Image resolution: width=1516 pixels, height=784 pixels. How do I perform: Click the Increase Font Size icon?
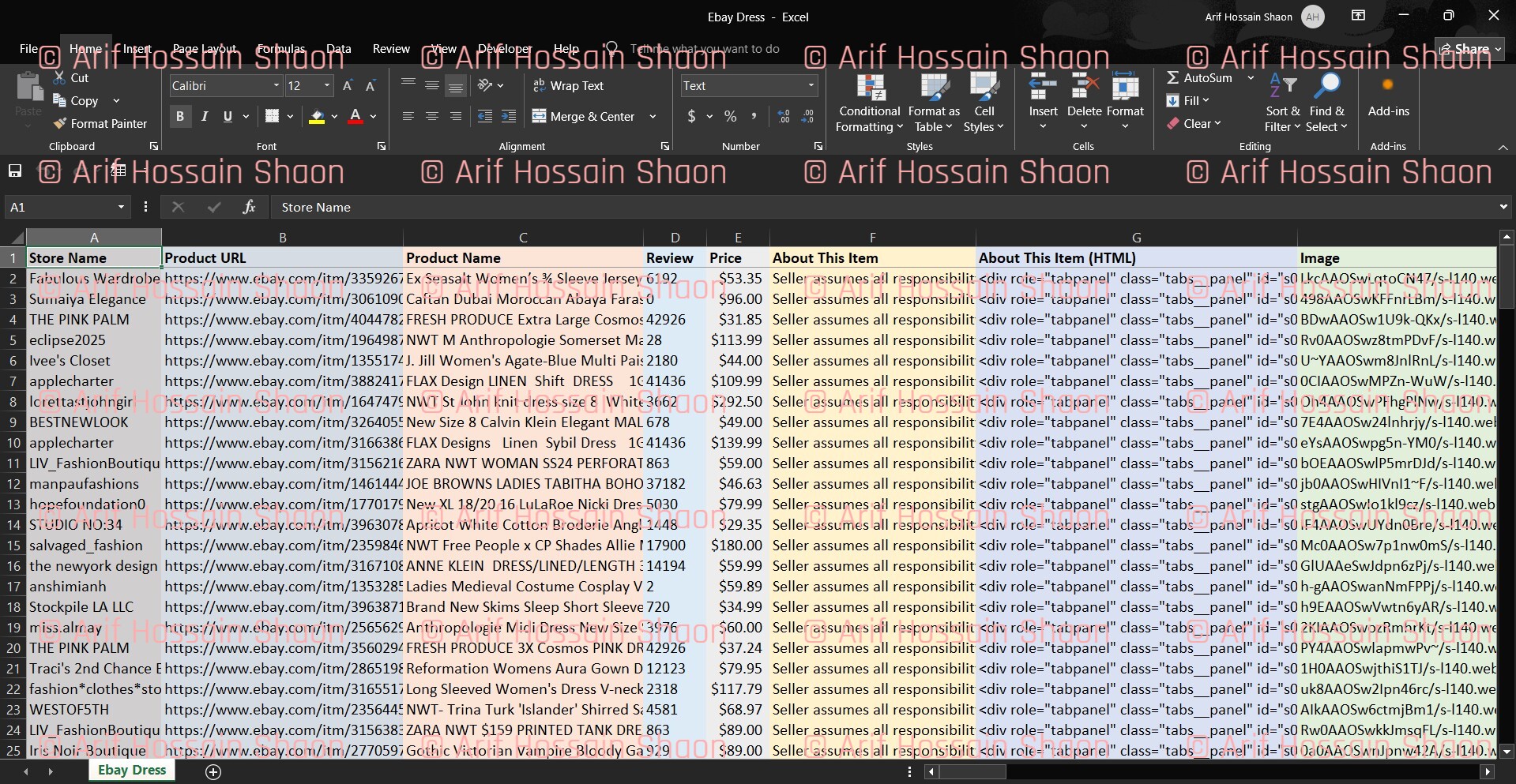coord(348,86)
